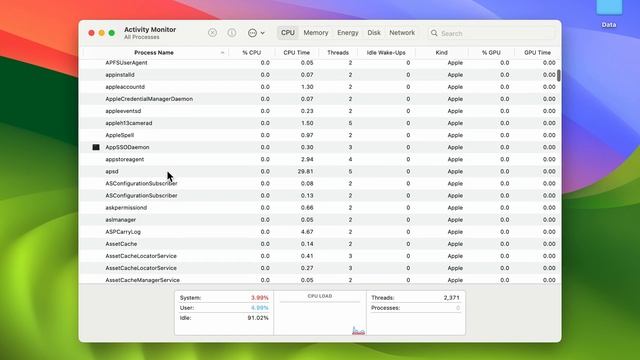Click the User percentage value
640x360 pixels.
click(x=260, y=308)
